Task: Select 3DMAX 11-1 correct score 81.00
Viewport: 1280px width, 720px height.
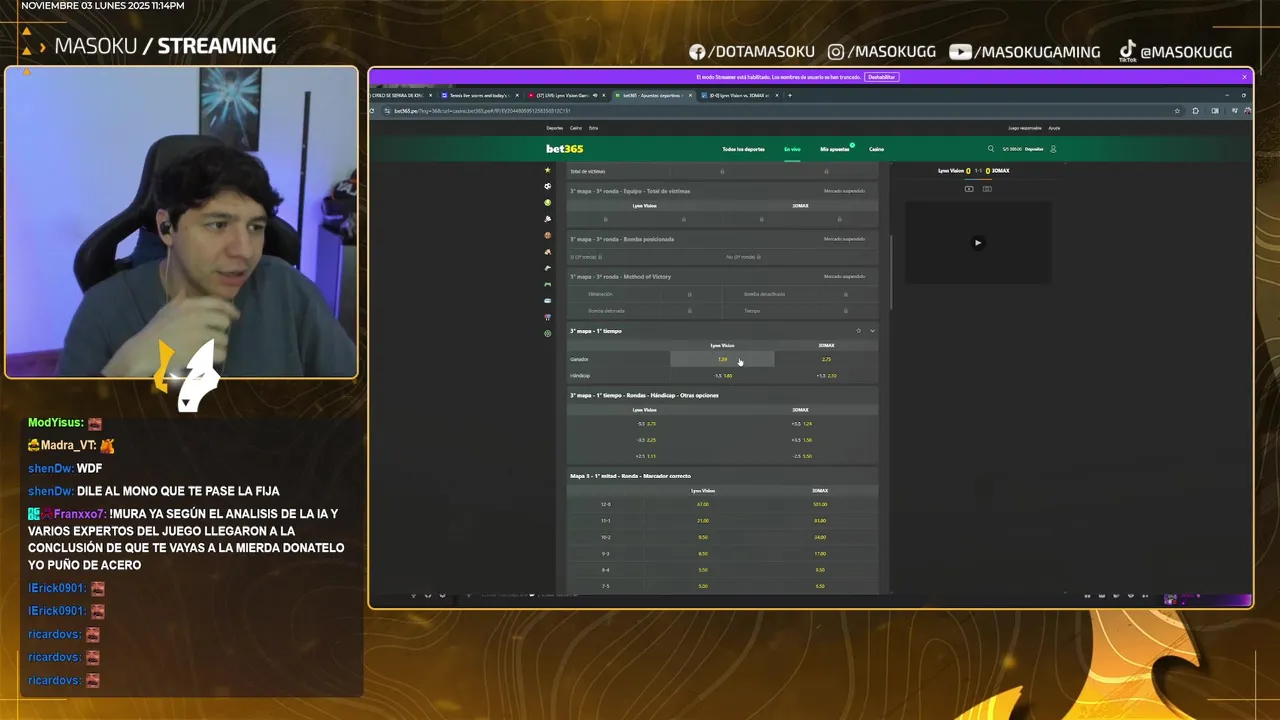Action: pos(820,521)
